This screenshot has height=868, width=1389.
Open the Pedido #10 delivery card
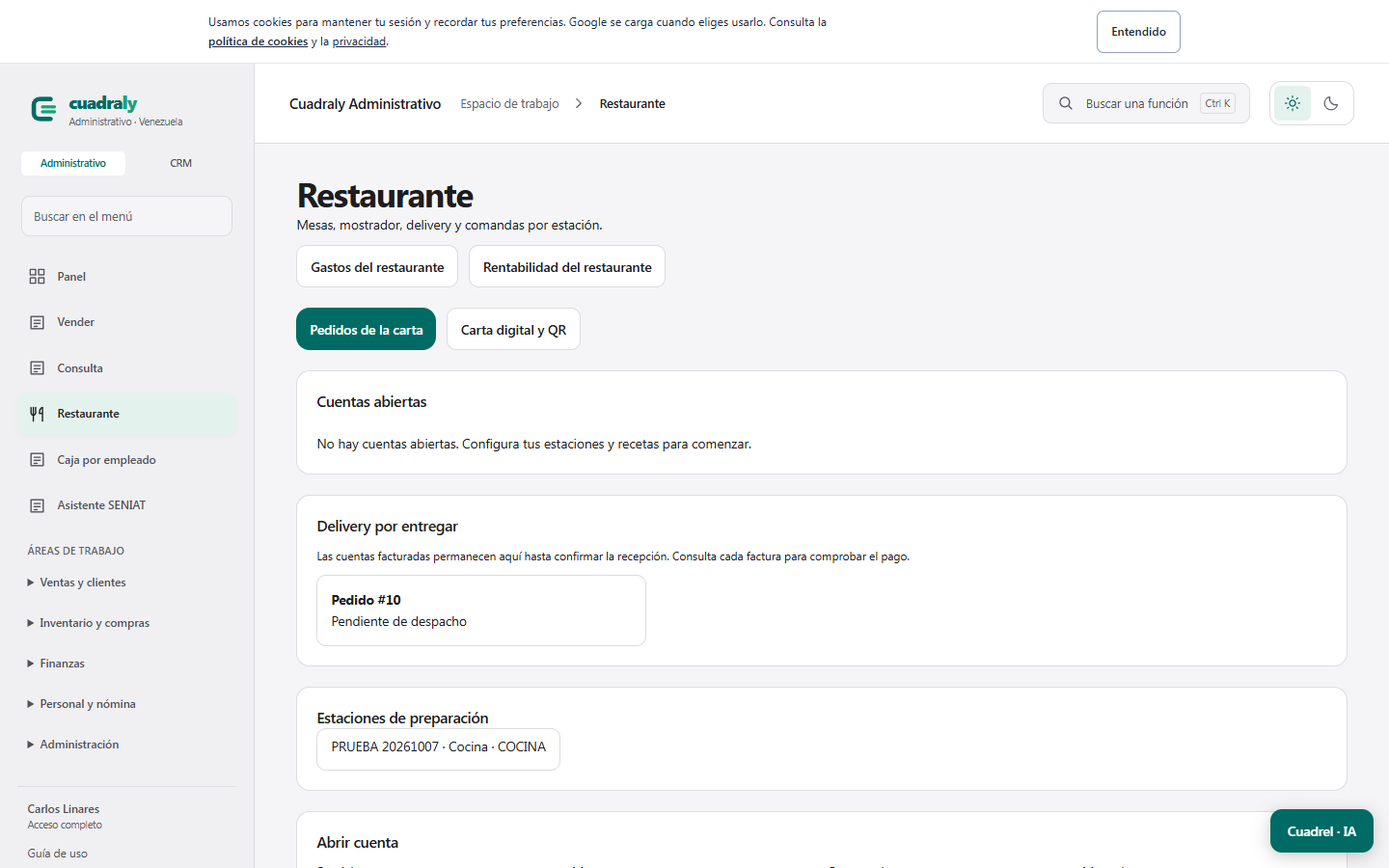[481, 610]
